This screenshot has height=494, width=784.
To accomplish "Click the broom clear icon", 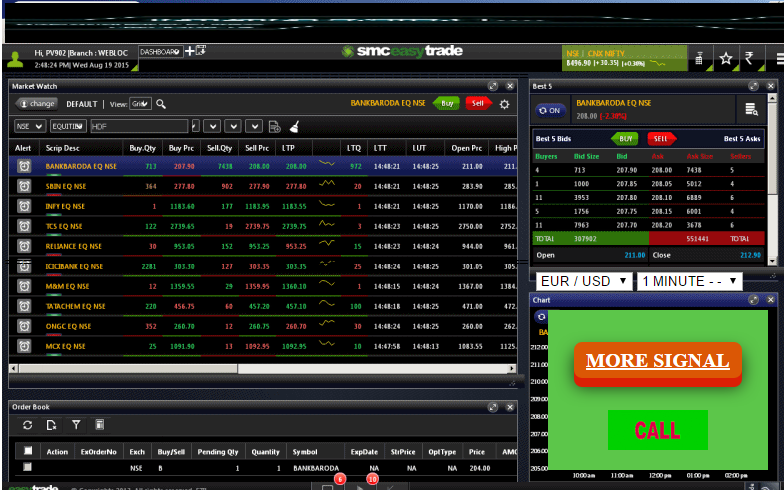I will point(294,127).
